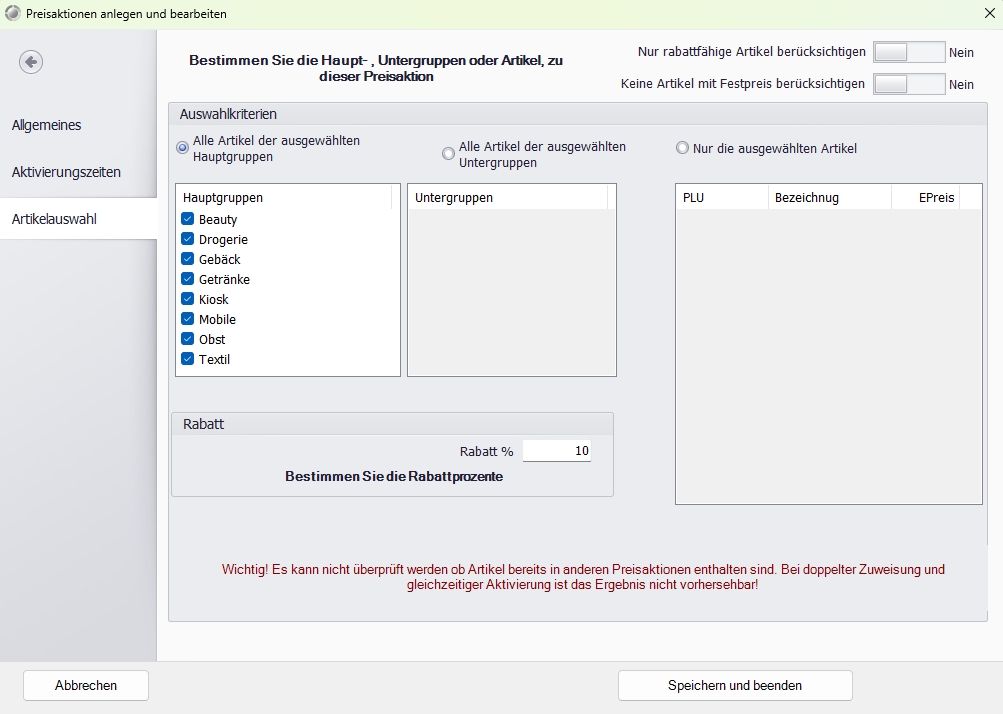Select 'Alle Artikel der ausgewählten Untergruppen' option
Screen dimensions: 1003x714
click(449, 153)
